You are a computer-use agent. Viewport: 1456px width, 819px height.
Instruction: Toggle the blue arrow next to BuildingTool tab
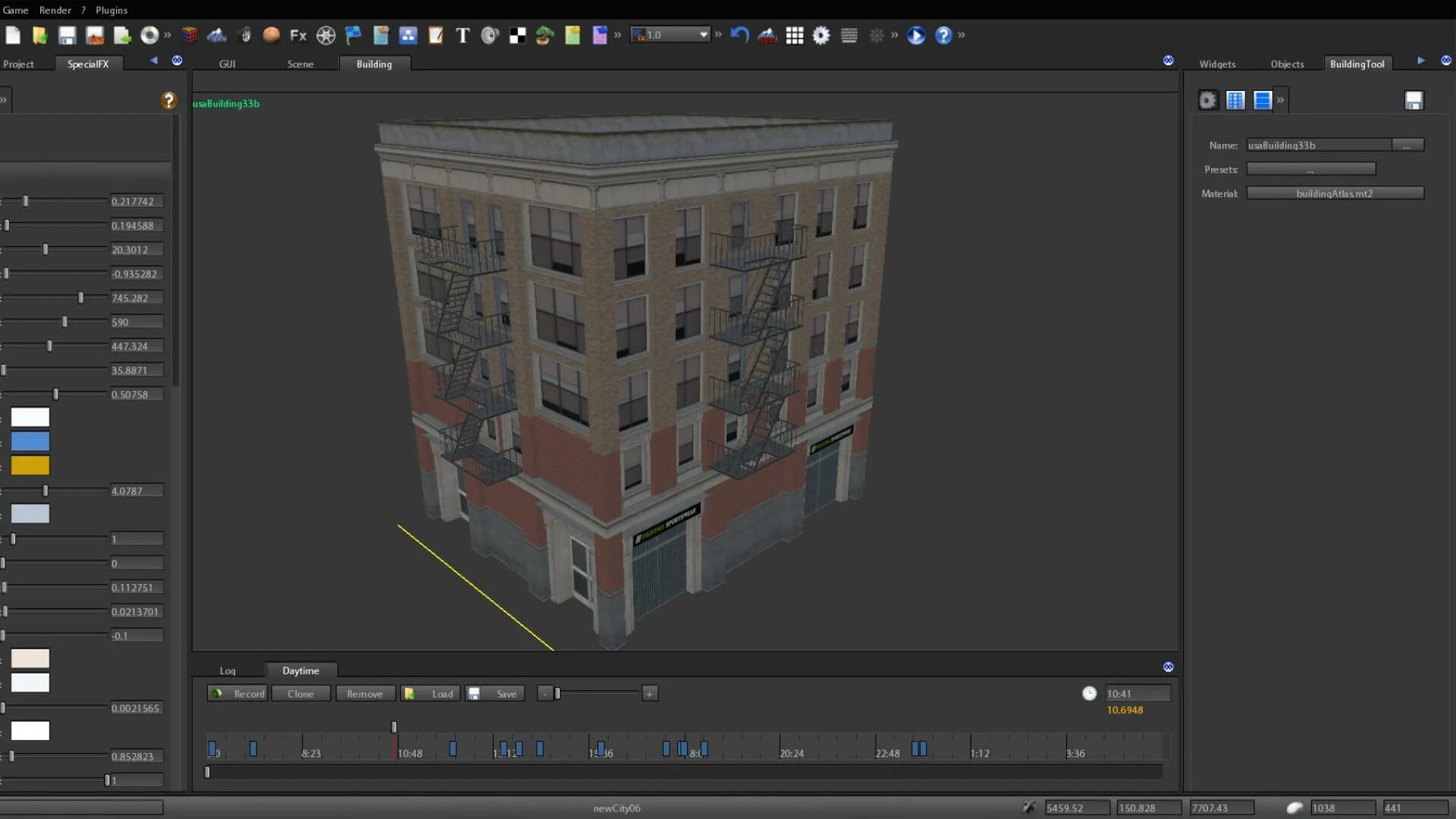[1420, 62]
